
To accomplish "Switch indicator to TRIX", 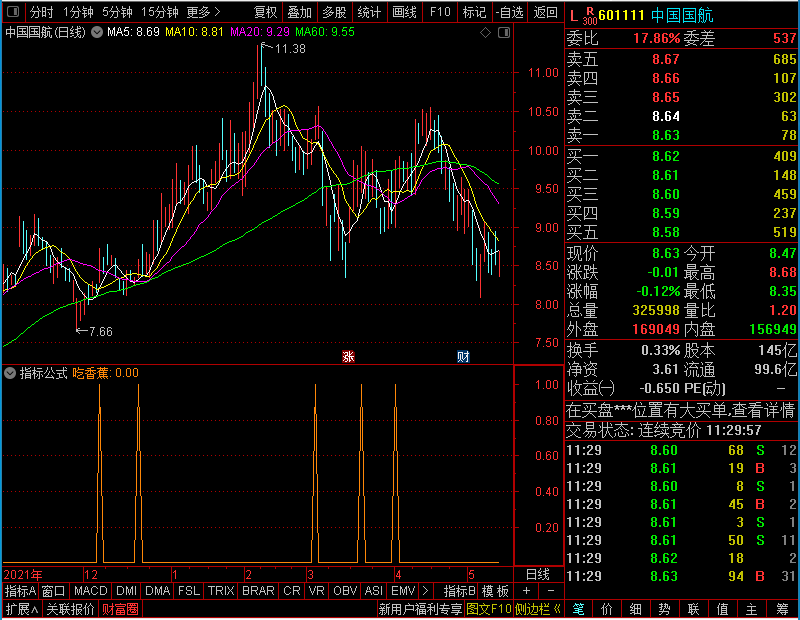I will click(x=221, y=591).
